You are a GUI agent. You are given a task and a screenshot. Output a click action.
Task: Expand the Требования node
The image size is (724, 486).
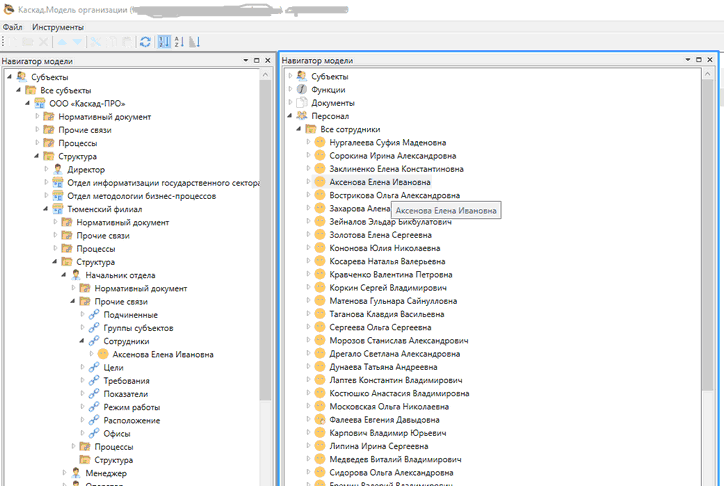82,380
